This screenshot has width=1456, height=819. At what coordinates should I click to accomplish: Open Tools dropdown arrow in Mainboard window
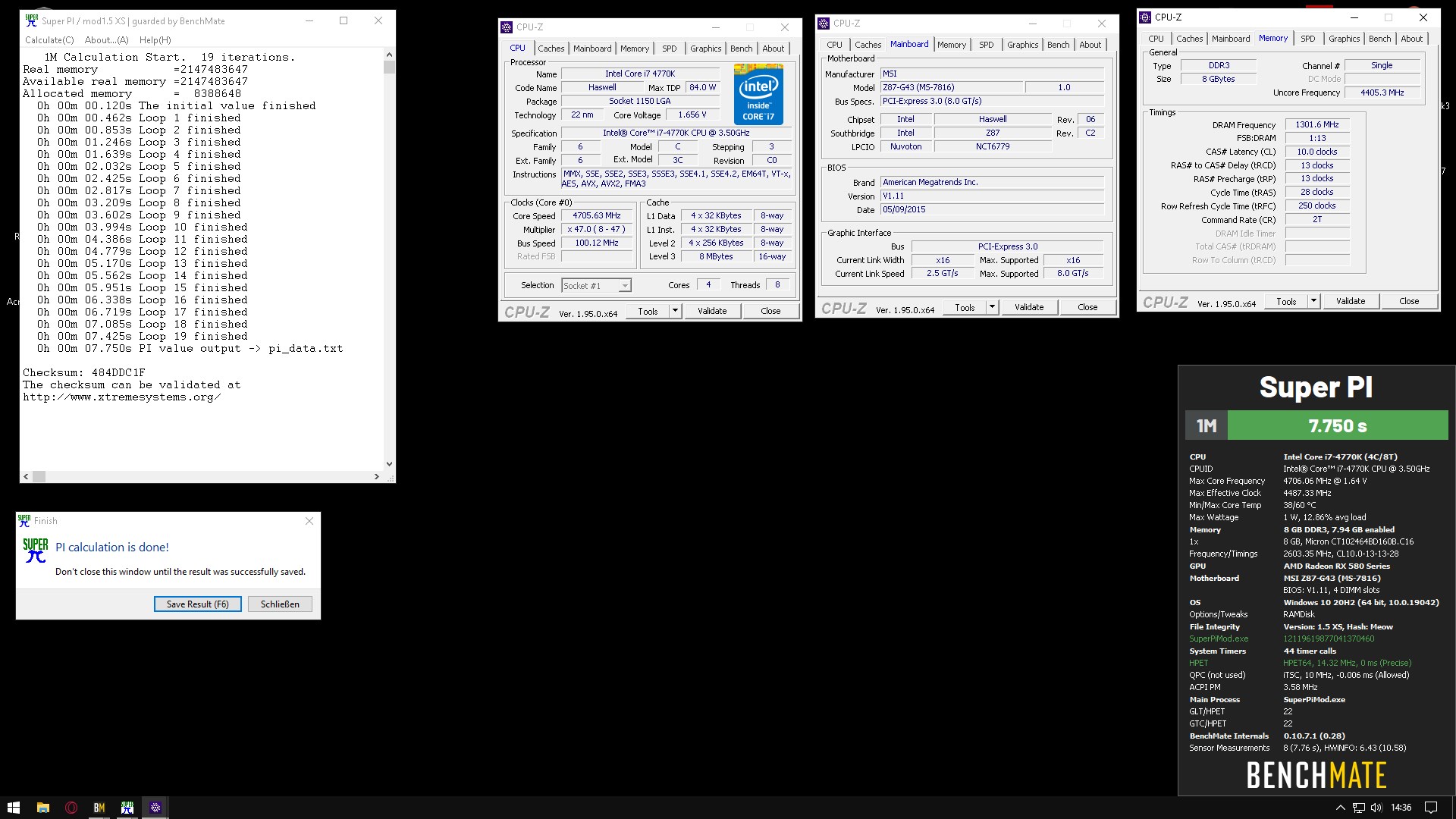(992, 307)
